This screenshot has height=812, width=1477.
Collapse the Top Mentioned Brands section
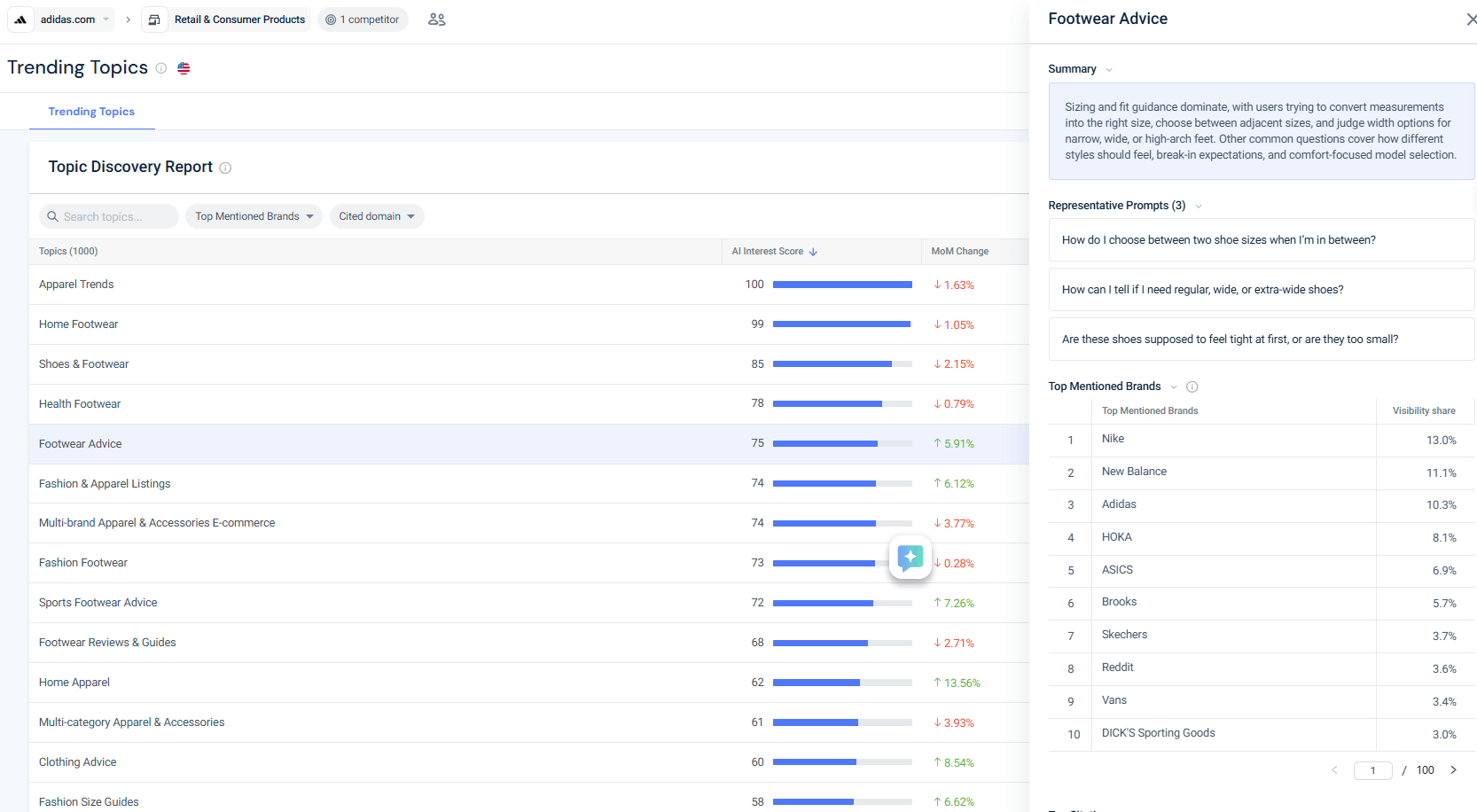pyautogui.click(x=1174, y=387)
